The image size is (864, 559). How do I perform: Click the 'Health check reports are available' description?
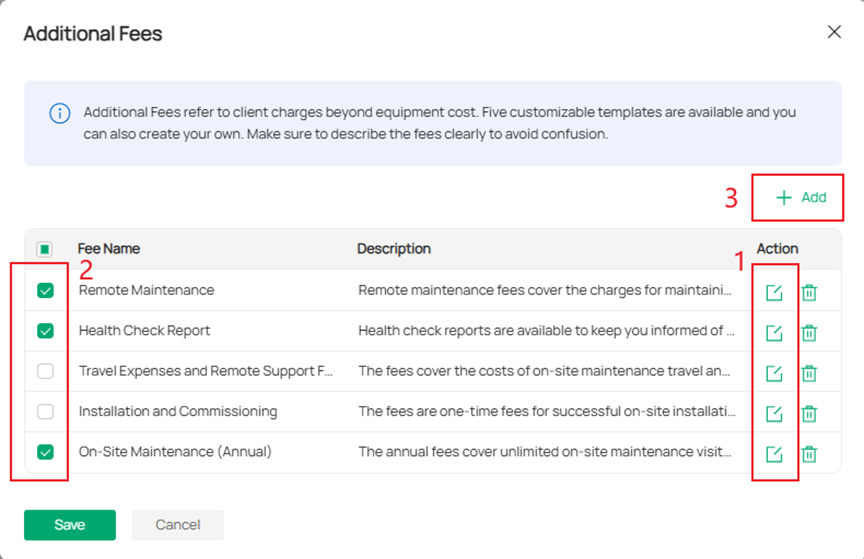(547, 330)
